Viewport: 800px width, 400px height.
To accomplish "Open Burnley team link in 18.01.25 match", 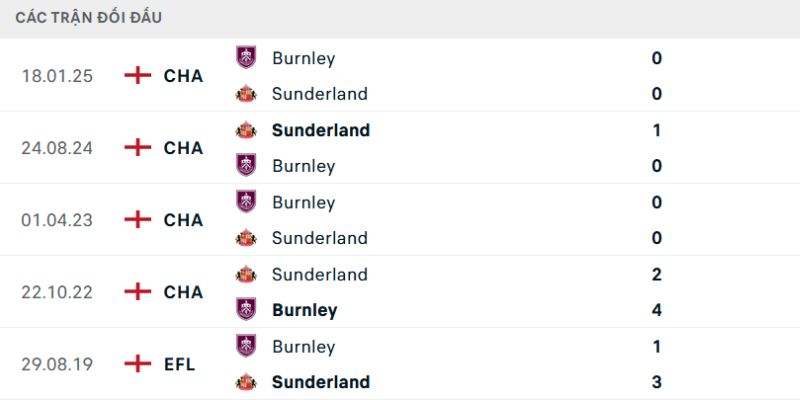I will pos(303,58).
